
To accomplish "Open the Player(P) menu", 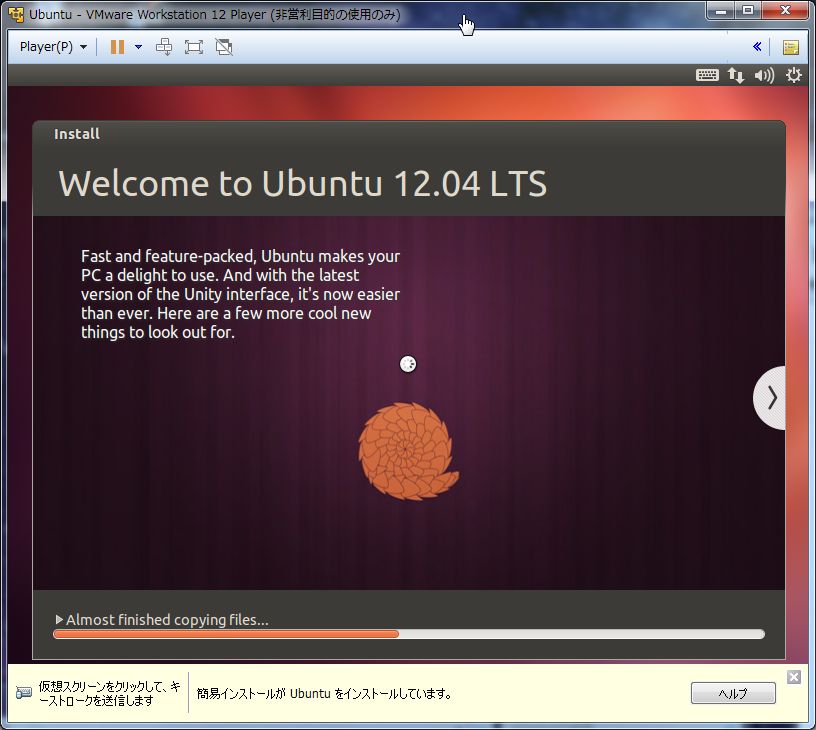I will coord(53,47).
